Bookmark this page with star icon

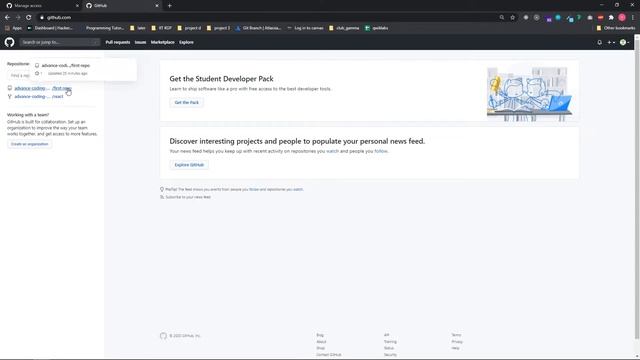tap(513, 18)
